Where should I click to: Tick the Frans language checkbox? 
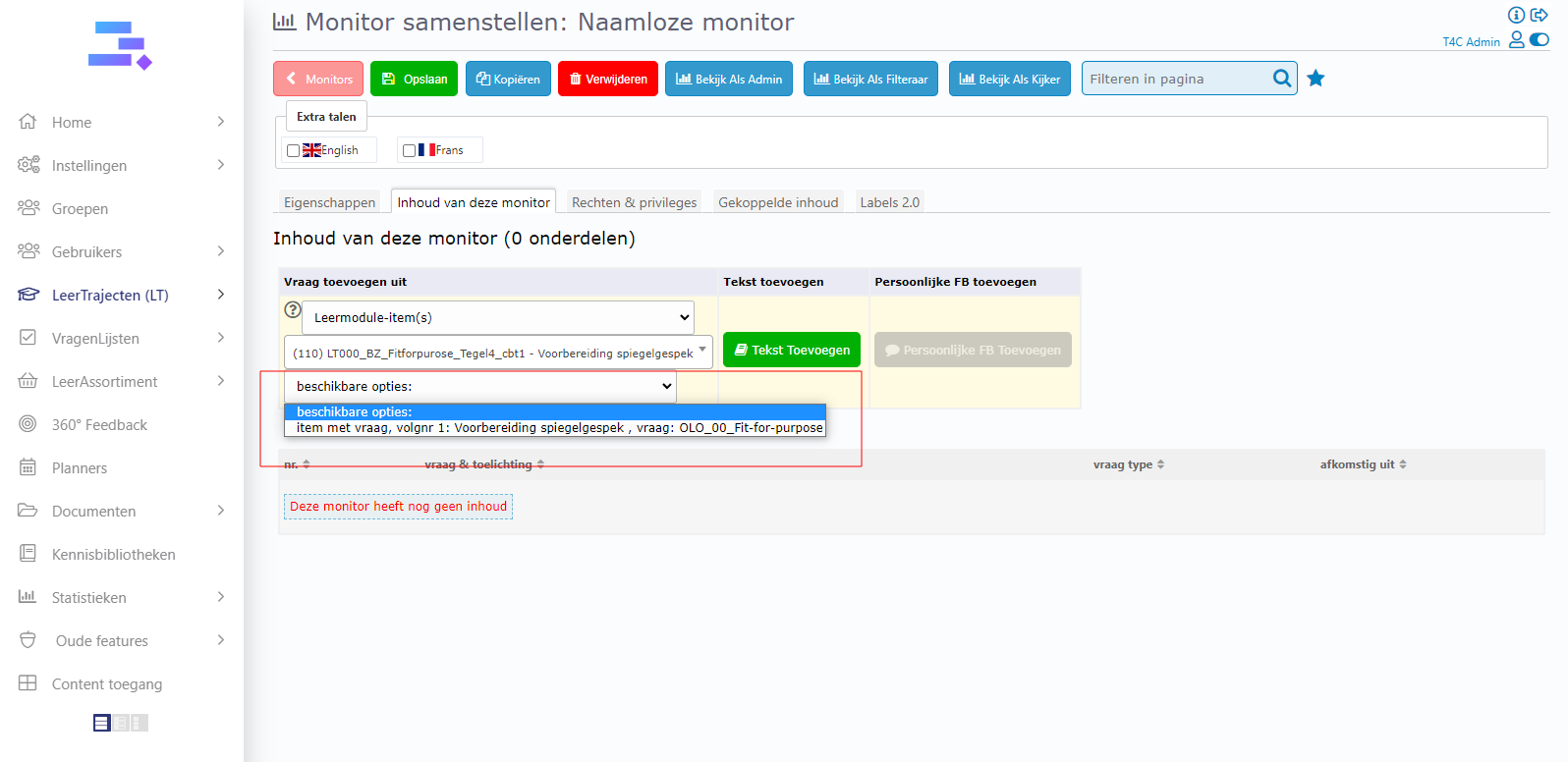click(x=409, y=151)
